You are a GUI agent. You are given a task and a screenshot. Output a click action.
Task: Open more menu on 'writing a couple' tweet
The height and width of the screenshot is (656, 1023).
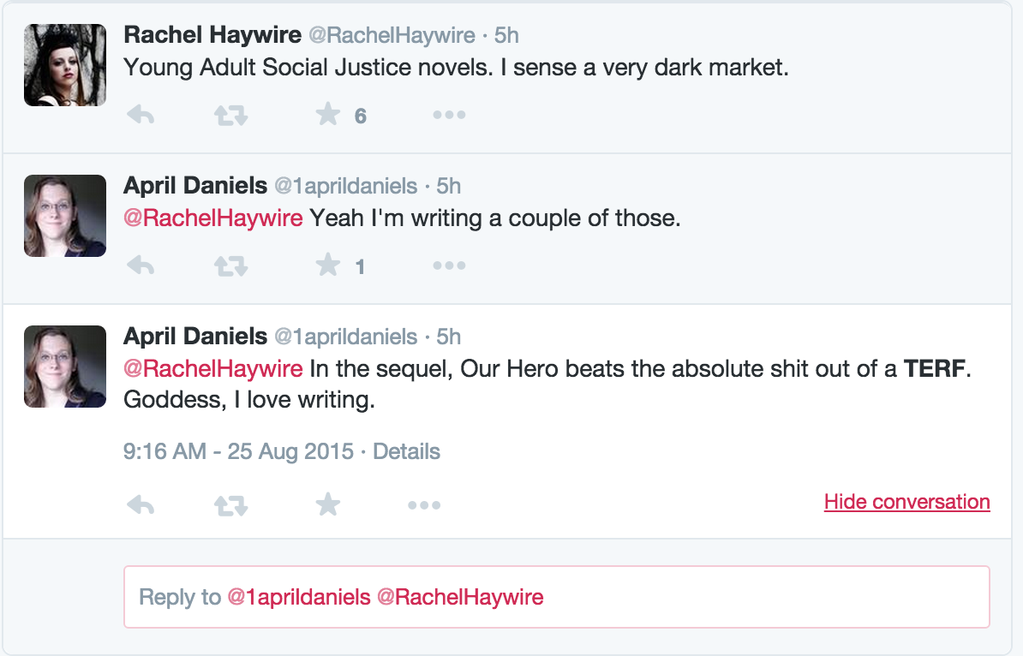pos(449,266)
